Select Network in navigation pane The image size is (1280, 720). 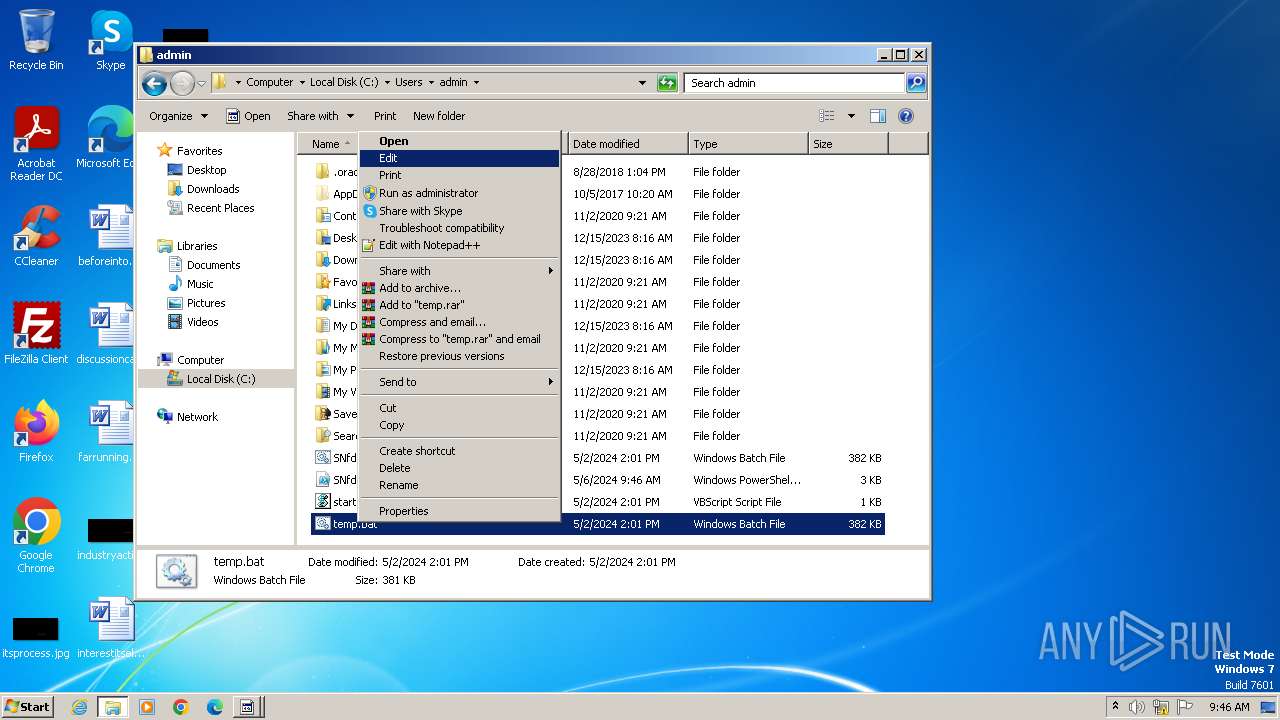(197, 417)
